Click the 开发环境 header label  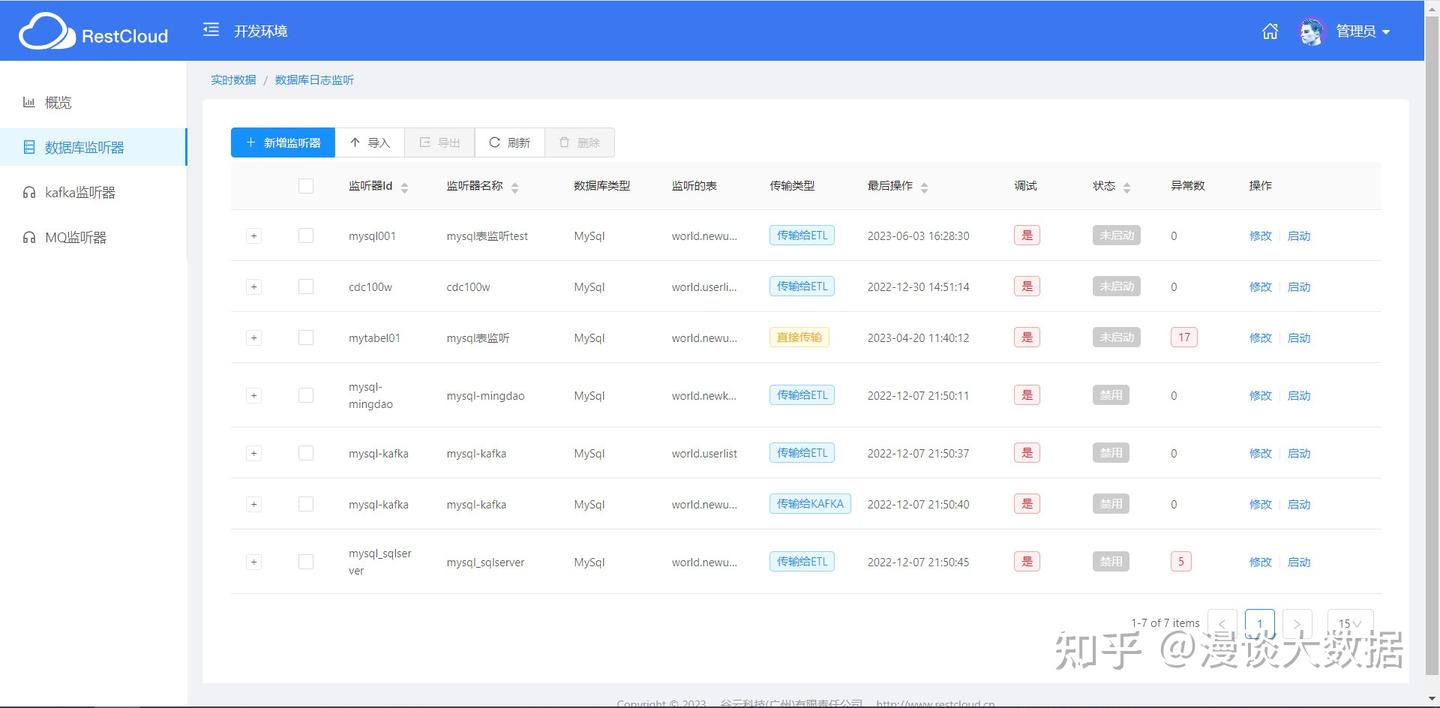[x=260, y=31]
